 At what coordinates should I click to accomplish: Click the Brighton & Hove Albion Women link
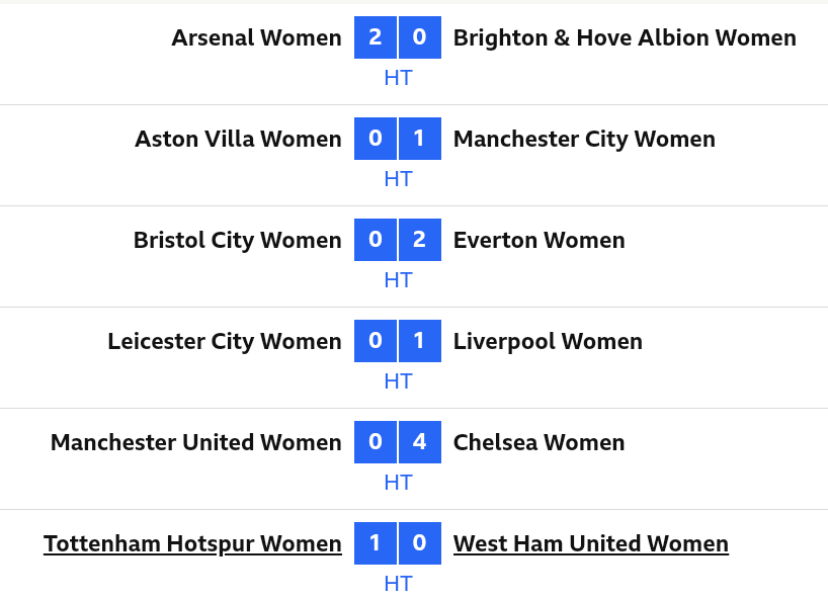tap(625, 37)
